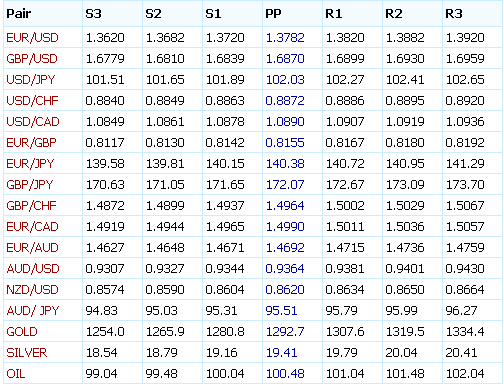
Task: Open the GOLD row label
Action: pyautogui.click(x=22, y=332)
